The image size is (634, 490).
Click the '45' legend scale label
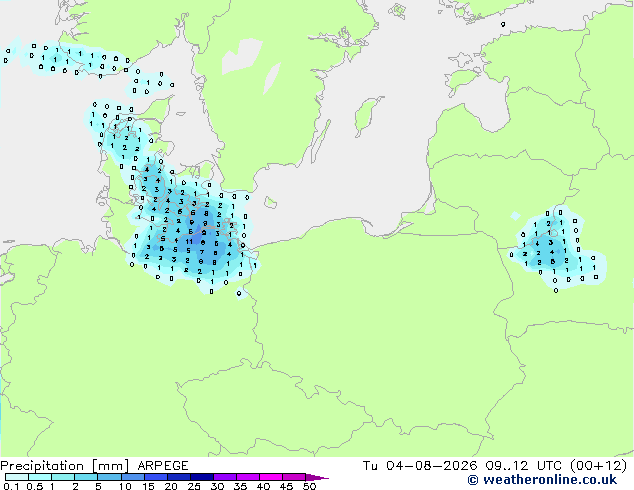click(x=286, y=486)
